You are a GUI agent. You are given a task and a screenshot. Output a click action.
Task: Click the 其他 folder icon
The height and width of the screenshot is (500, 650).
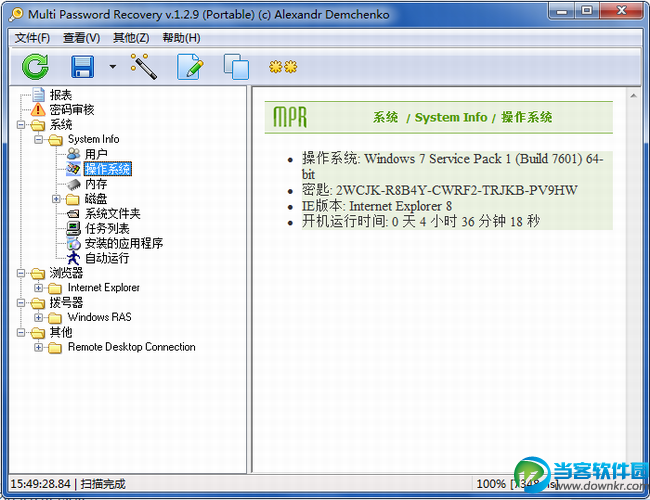click(37, 333)
